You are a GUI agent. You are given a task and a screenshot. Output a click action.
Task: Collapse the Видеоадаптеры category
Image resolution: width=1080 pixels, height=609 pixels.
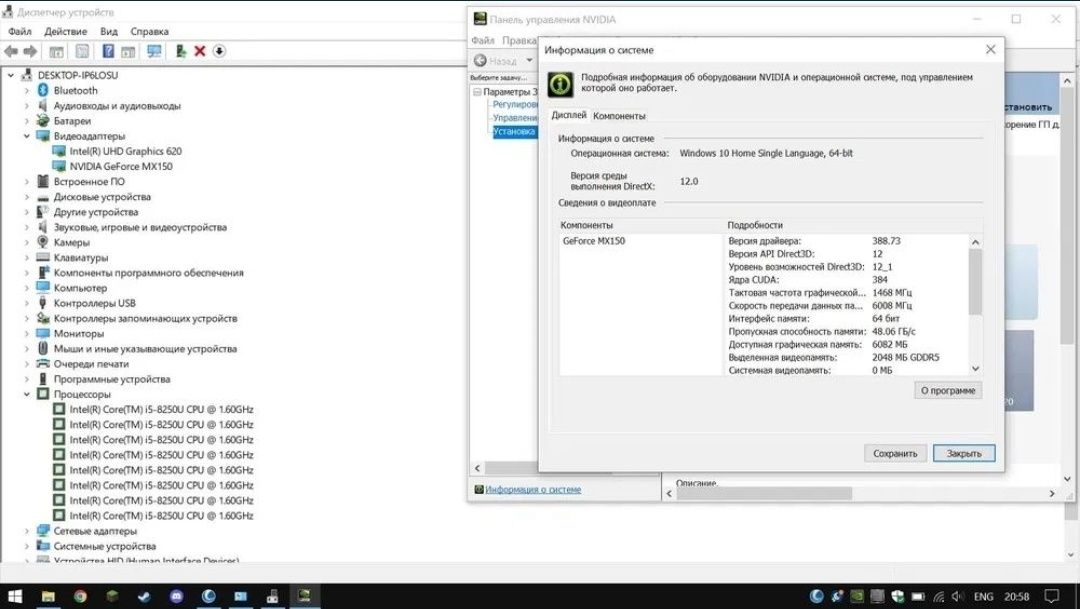(x=27, y=136)
